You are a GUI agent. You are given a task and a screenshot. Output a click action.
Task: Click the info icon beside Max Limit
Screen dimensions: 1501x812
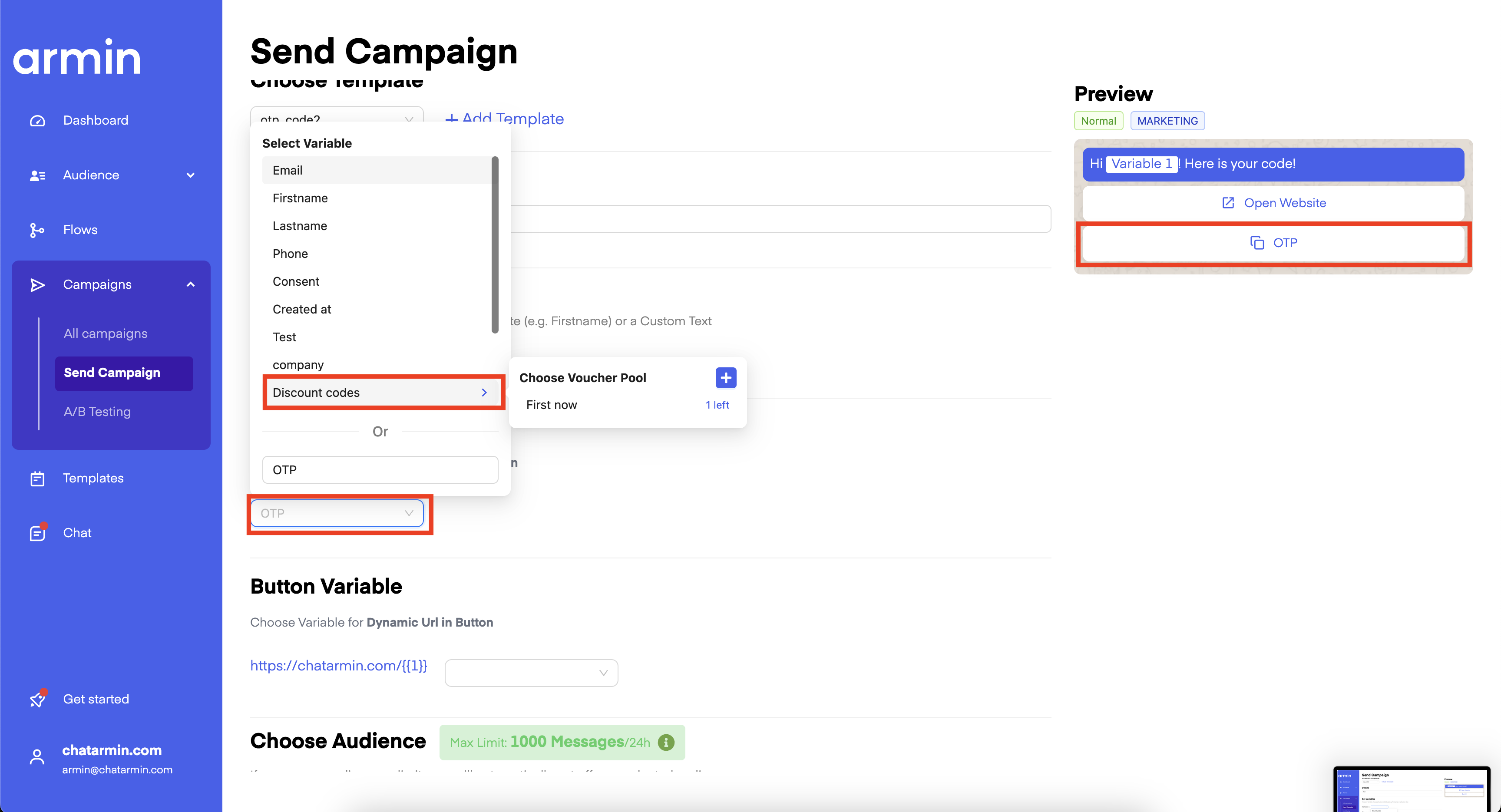point(666,742)
